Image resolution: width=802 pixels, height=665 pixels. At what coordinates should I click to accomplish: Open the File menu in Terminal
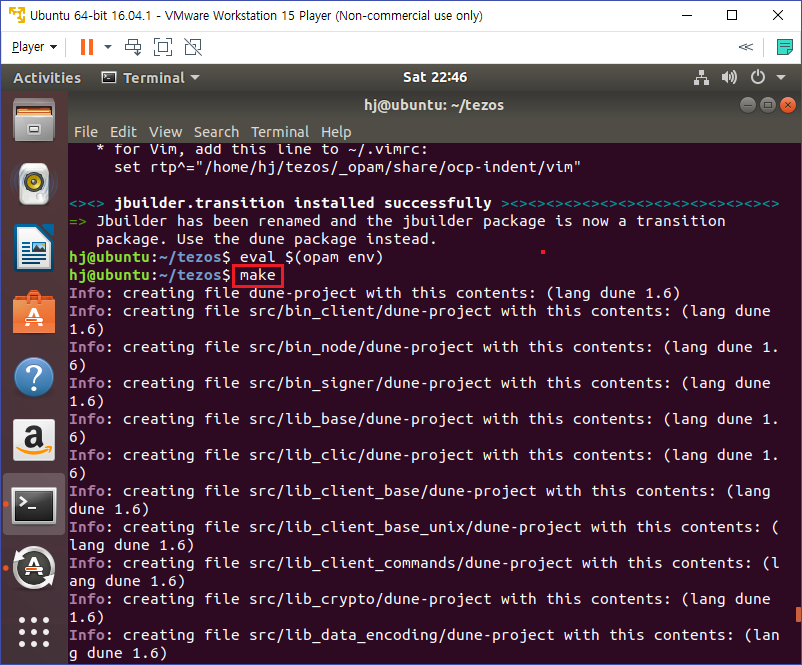(85, 132)
